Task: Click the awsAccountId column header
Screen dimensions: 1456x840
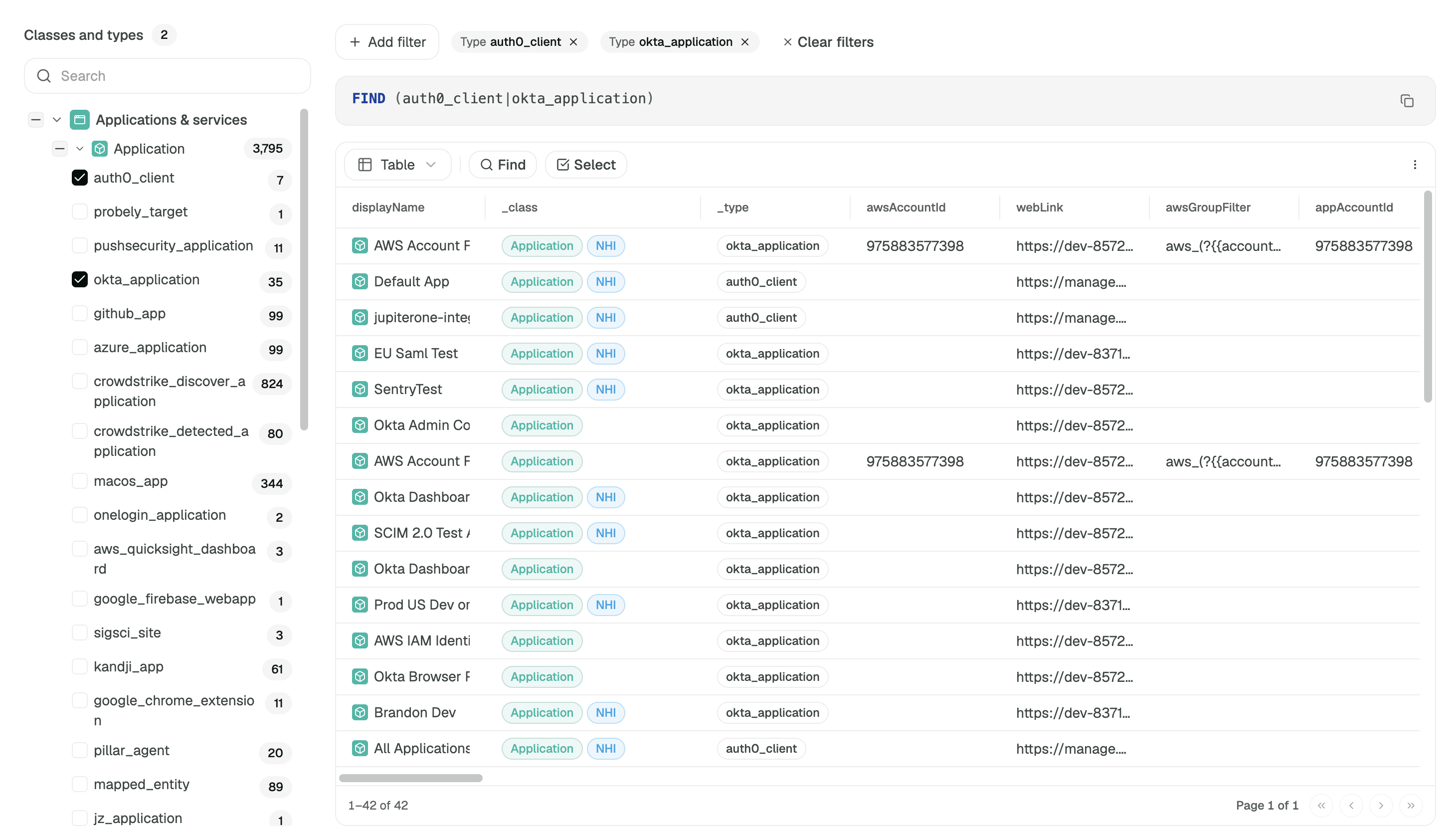Action: pos(906,208)
